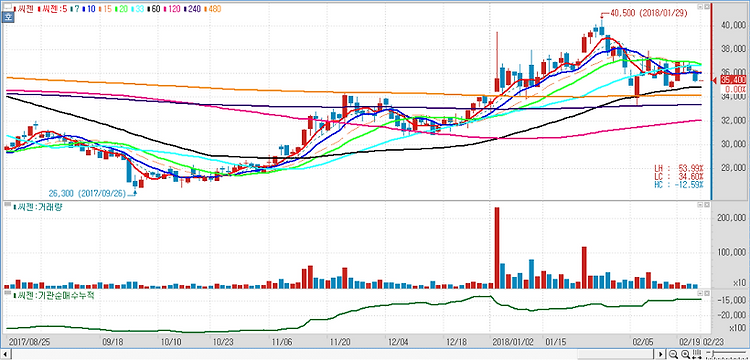
Task: Click the scroll right arrow in bottom scrollbar
Action: (661, 354)
